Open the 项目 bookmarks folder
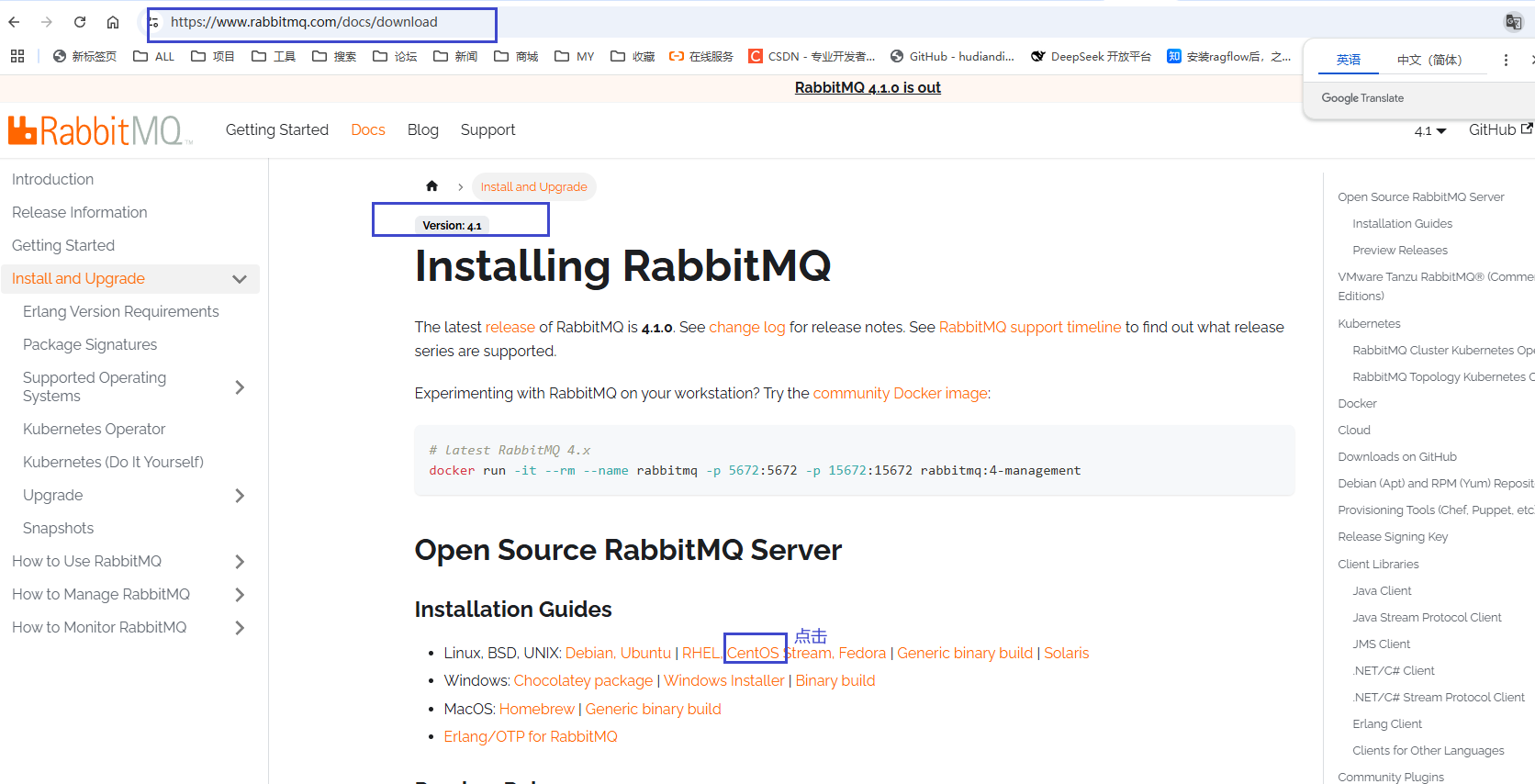1535x784 pixels. (213, 56)
